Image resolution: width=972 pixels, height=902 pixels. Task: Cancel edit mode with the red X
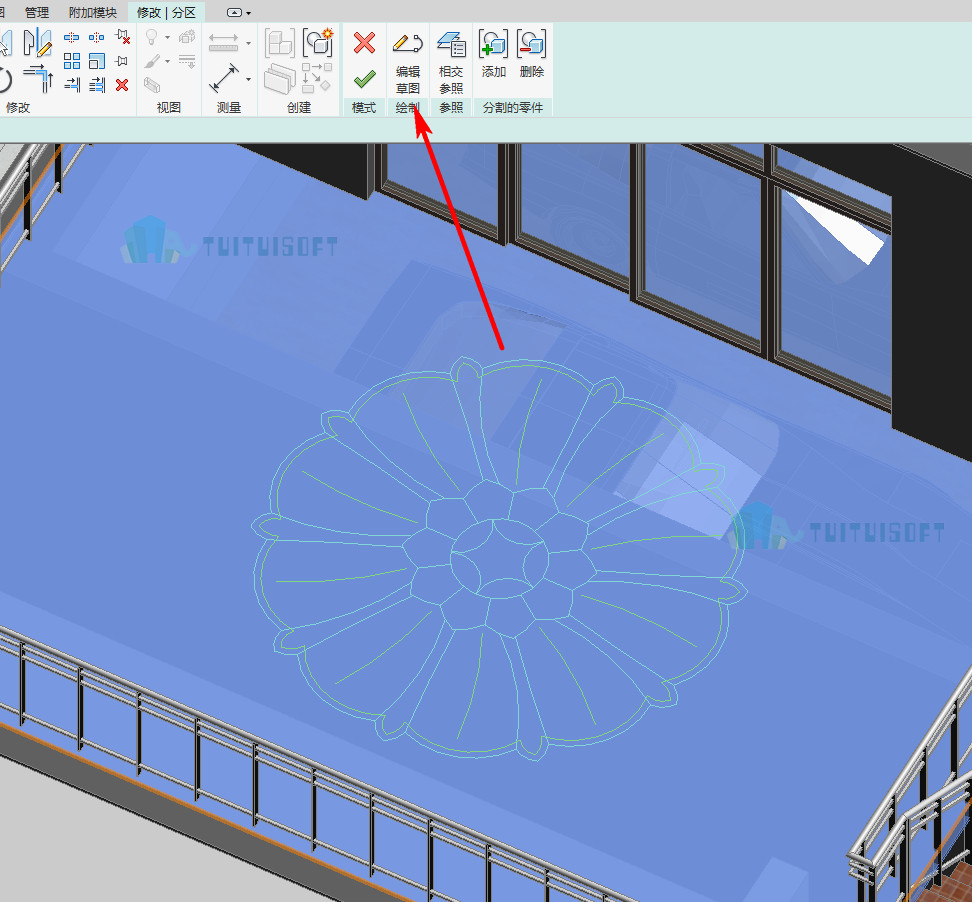pos(364,43)
